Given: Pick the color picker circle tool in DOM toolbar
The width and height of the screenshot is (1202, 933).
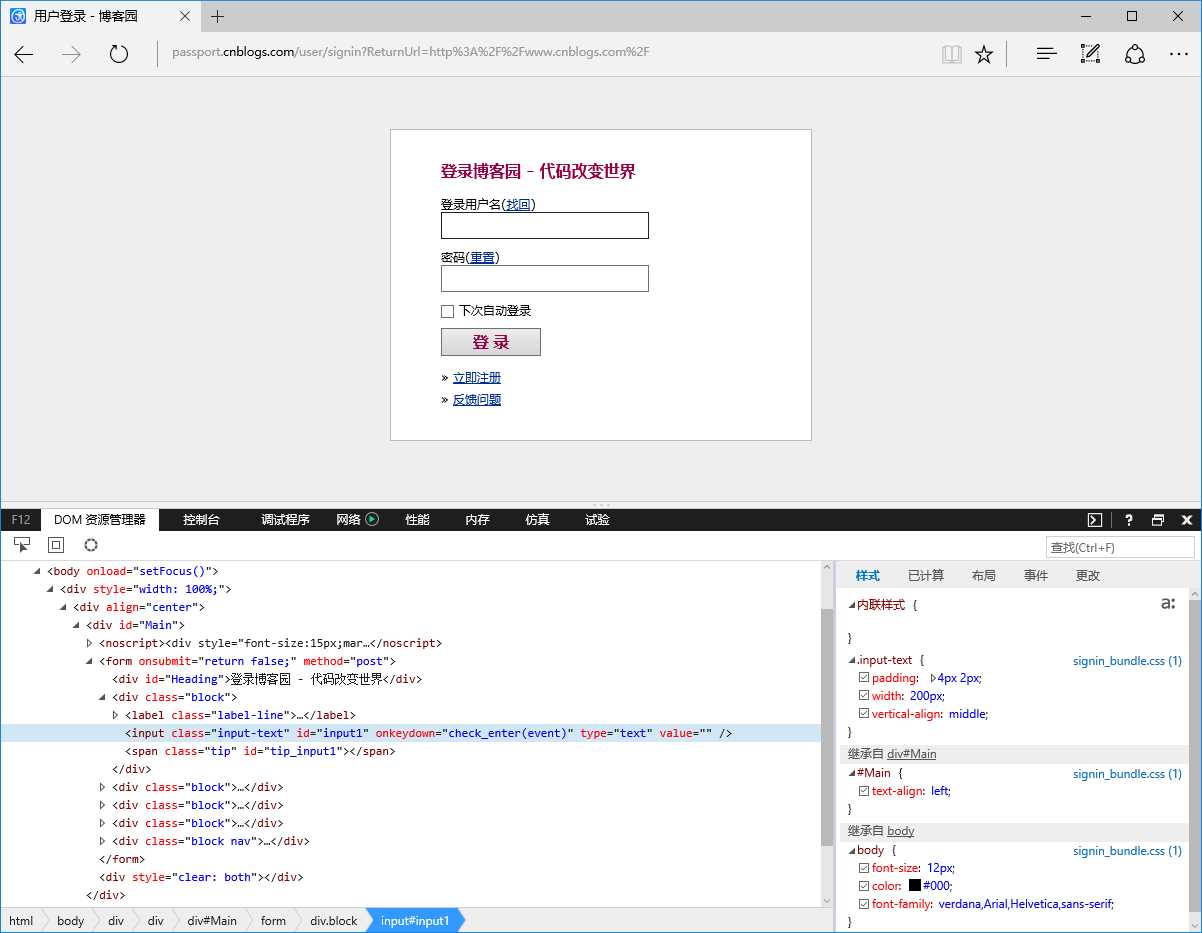Looking at the screenshot, I should tap(91, 545).
